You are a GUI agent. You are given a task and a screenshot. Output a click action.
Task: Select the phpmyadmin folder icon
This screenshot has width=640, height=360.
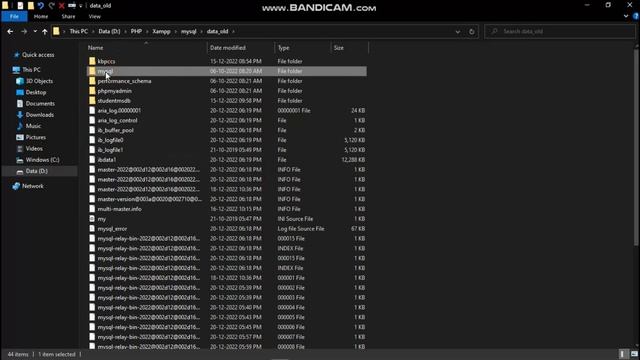click(92, 91)
